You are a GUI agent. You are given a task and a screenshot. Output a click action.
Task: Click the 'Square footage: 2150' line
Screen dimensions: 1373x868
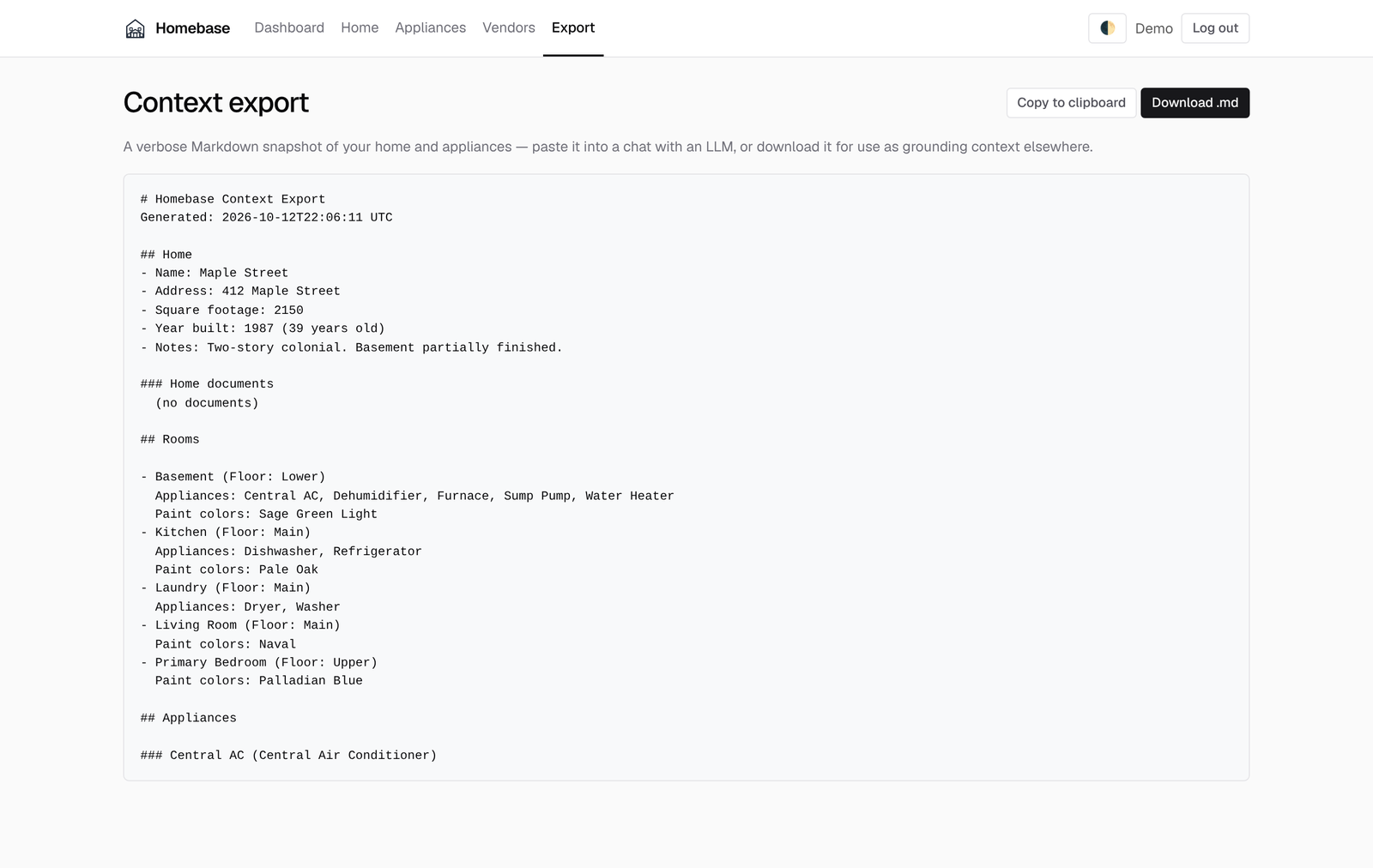[222, 310]
